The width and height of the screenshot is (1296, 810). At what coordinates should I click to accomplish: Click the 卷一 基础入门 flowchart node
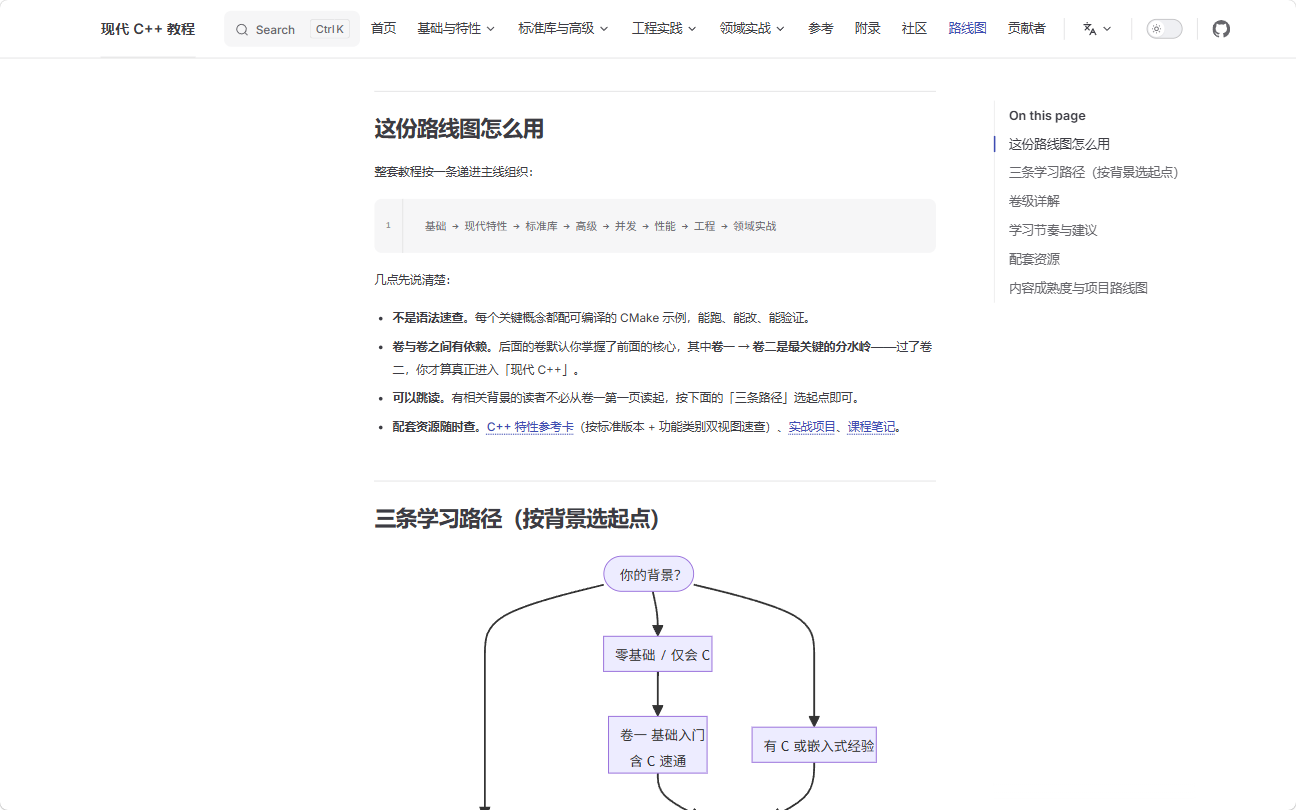[x=658, y=744]
